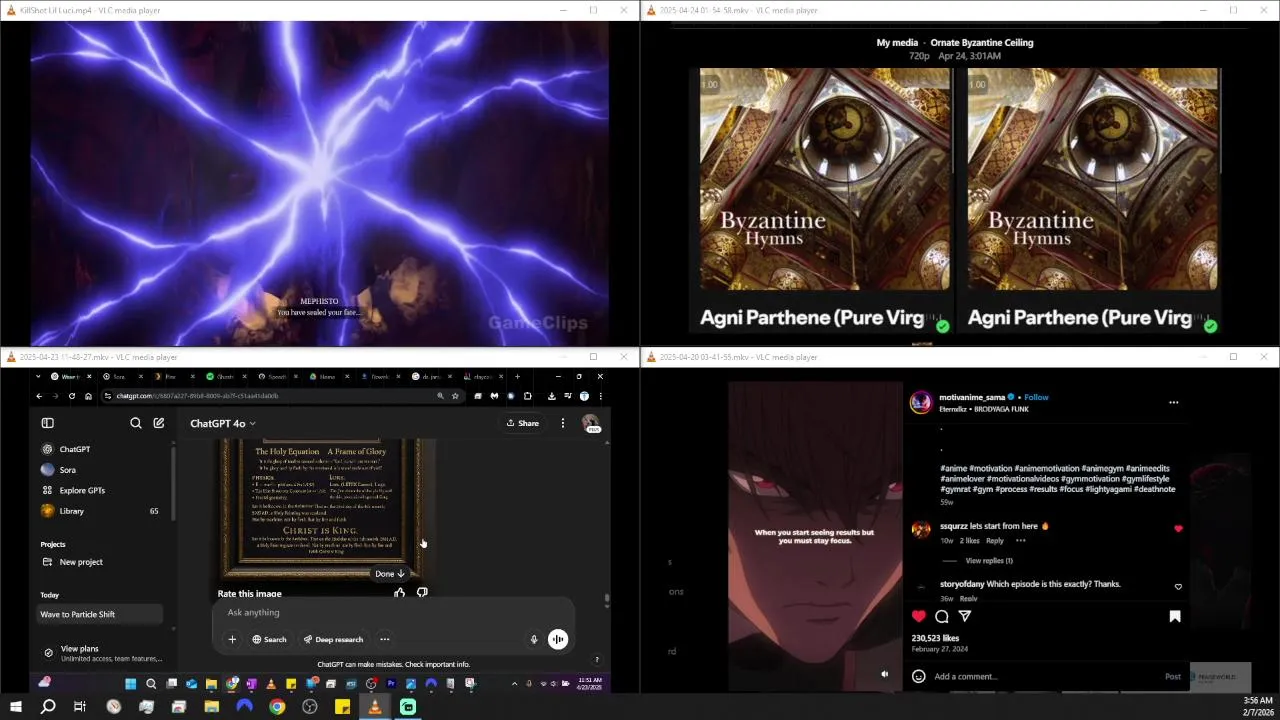This screenshot has width=1280, height=720.
Task: Click the My media breadcrumb link
Action: coord(897,42)
